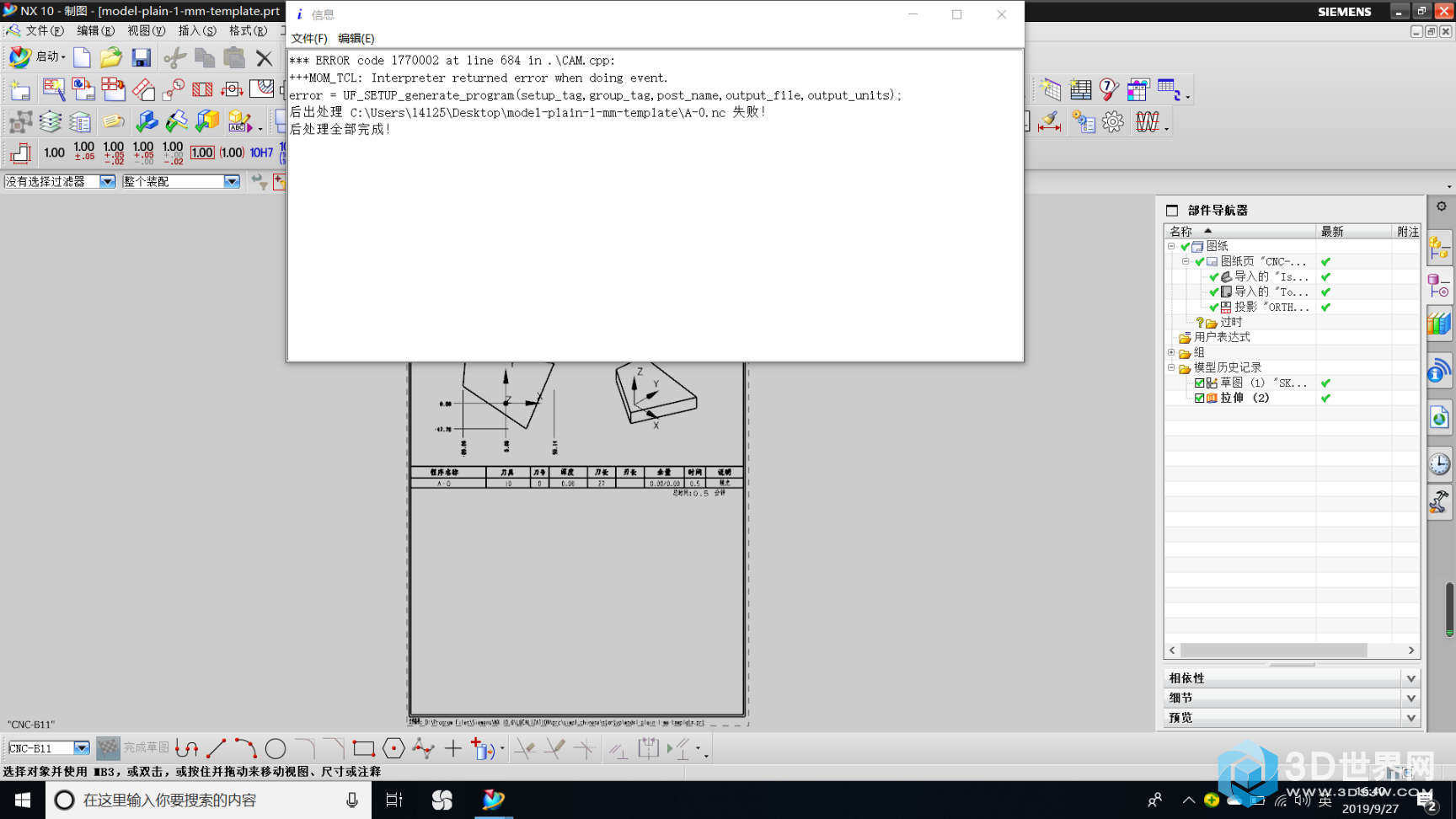
Task: Choose the 1.00 ±.05 tolerance style
Action: coord(84,152)
